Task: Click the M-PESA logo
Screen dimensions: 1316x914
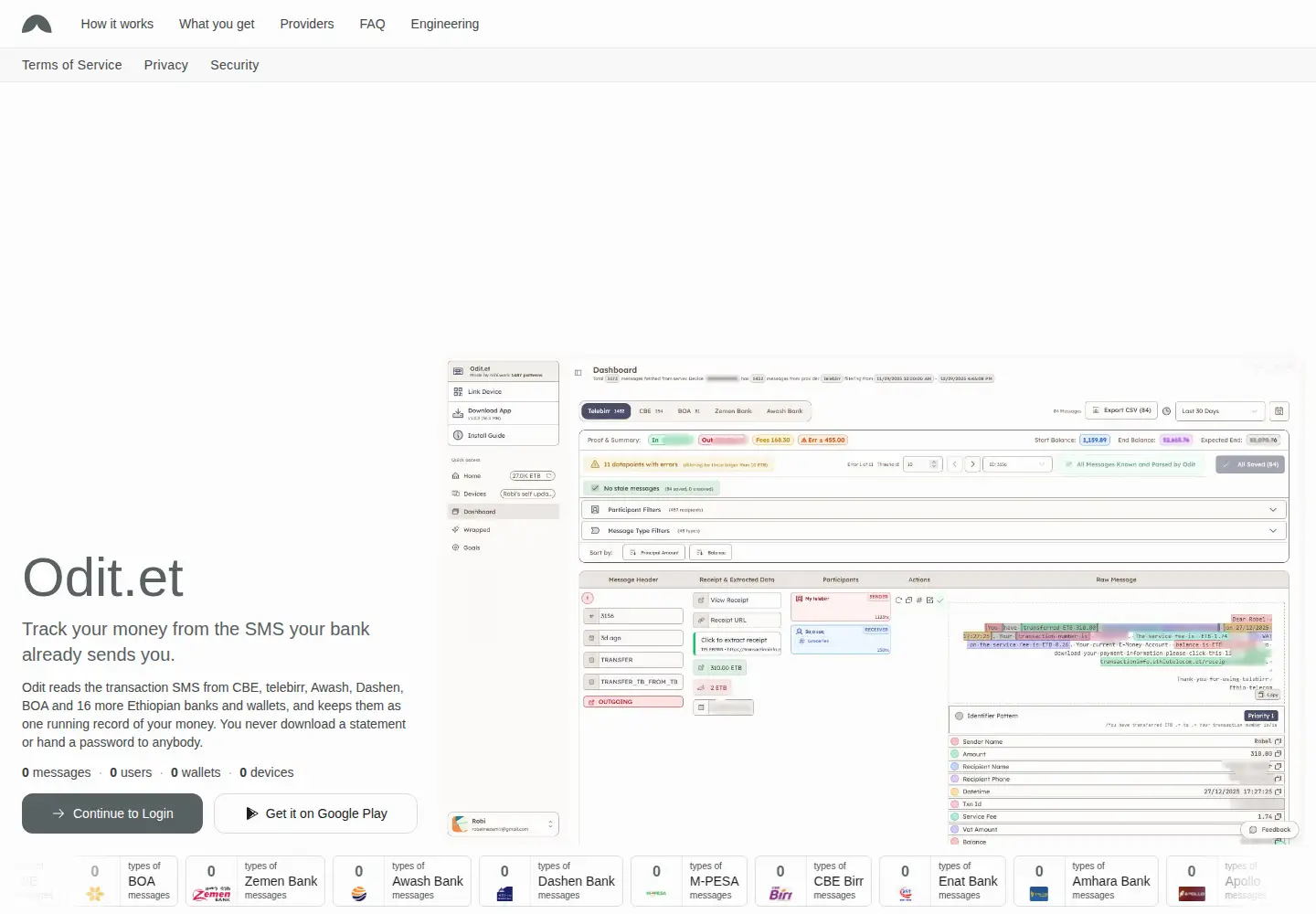Action: click(x=656, y=894)
